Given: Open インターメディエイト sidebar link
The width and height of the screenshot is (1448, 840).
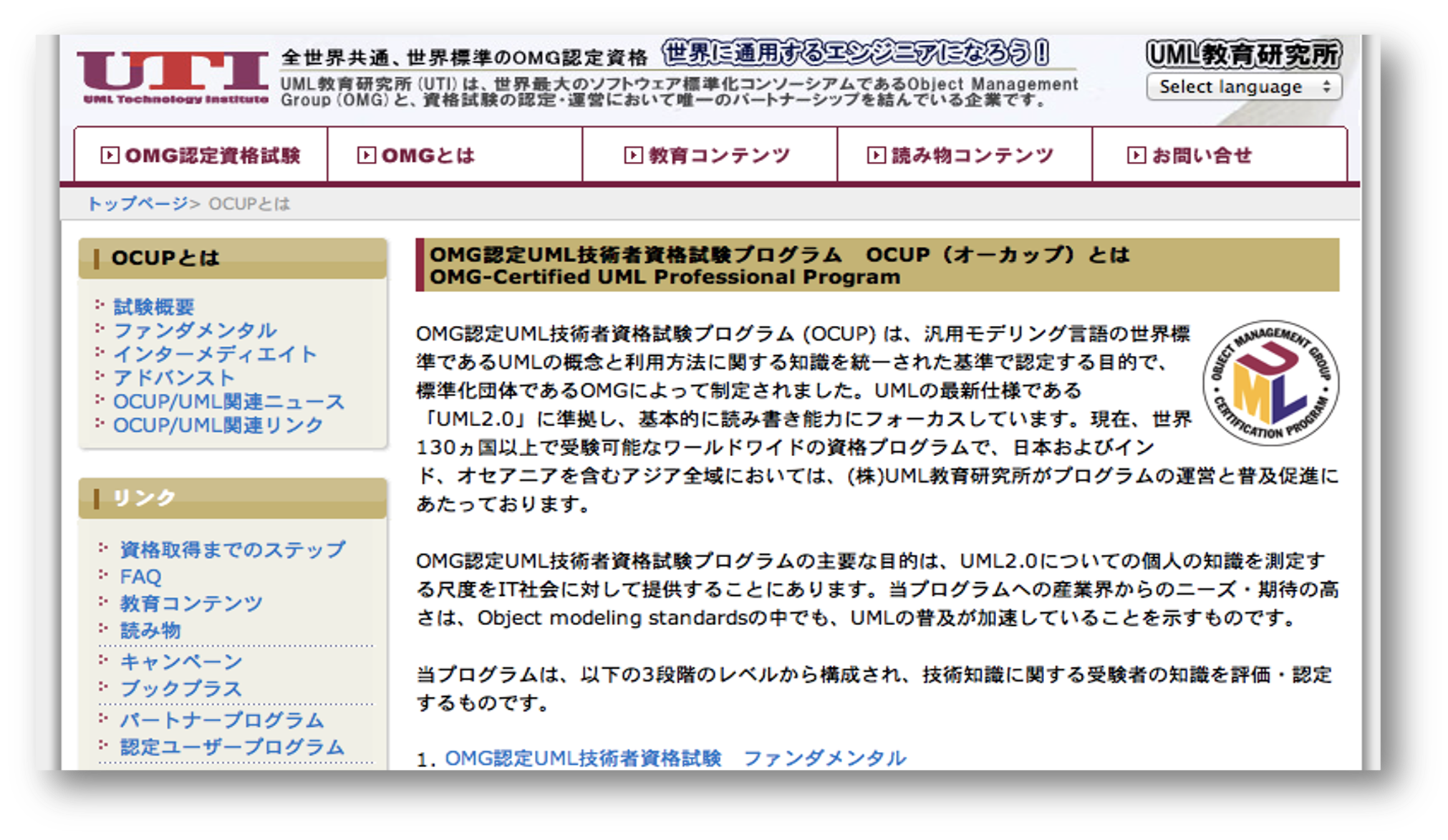Looking at the screenshot, I should [x=215, y=354].
